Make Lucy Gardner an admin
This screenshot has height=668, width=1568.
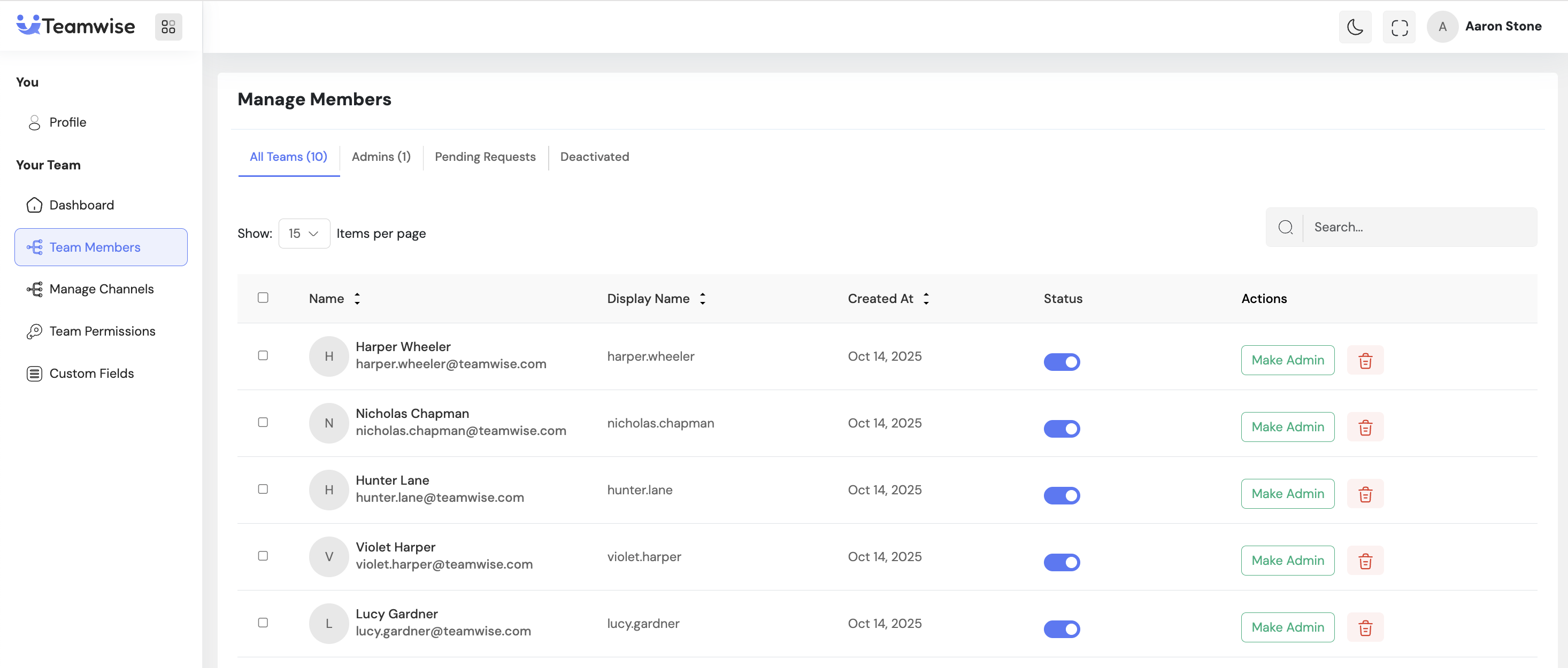pyautogui.click(x=1287, y=627)
